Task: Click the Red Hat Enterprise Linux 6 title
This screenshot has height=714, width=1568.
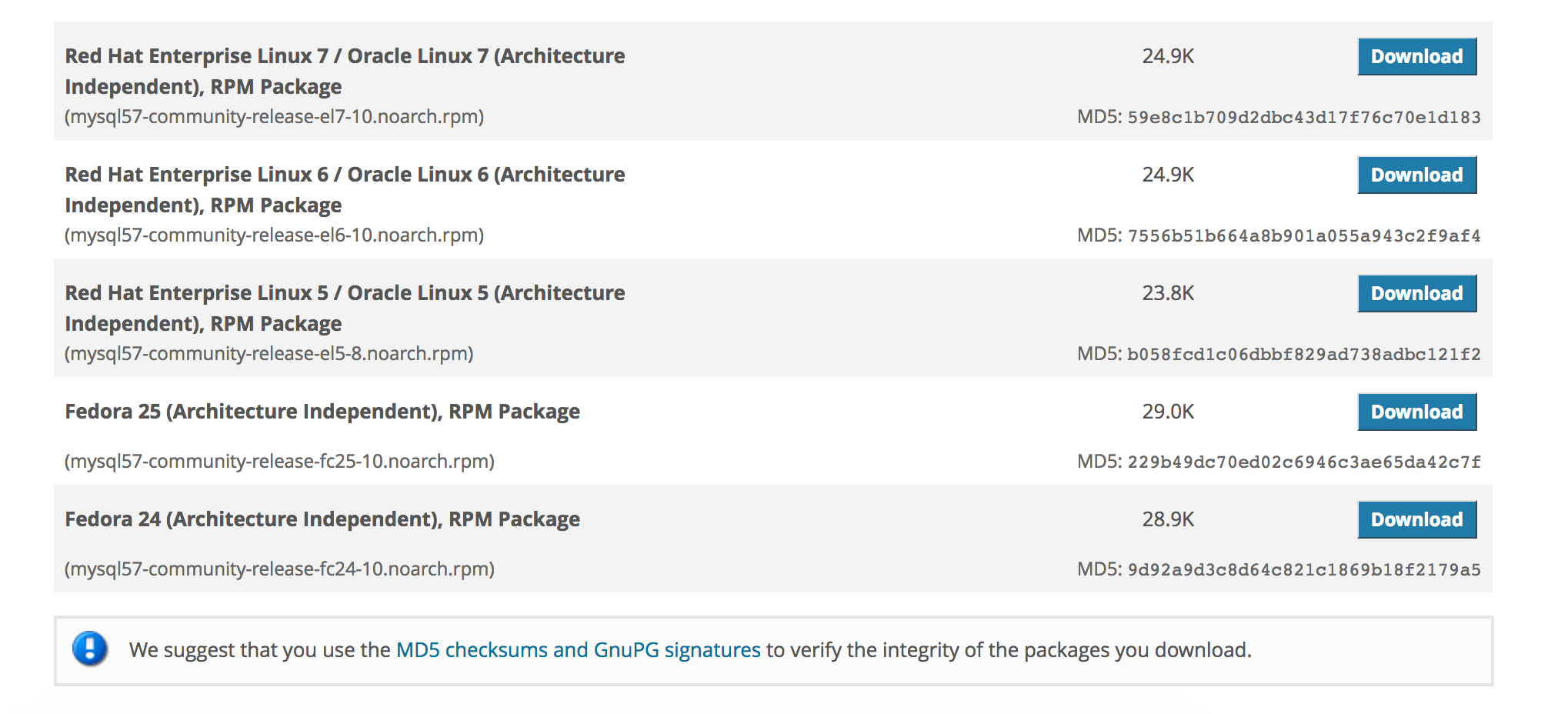Action: (345, 189)
